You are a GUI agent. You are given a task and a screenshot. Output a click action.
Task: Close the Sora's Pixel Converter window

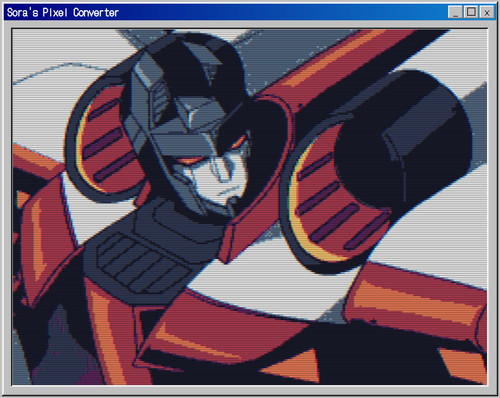[487, 12]
